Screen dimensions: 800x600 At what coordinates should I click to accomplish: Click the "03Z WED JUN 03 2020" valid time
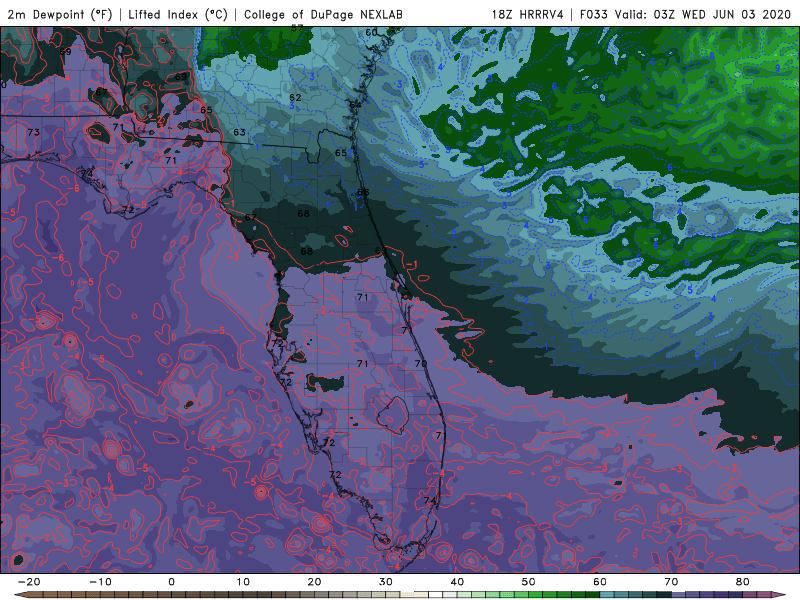coord(722,14)
